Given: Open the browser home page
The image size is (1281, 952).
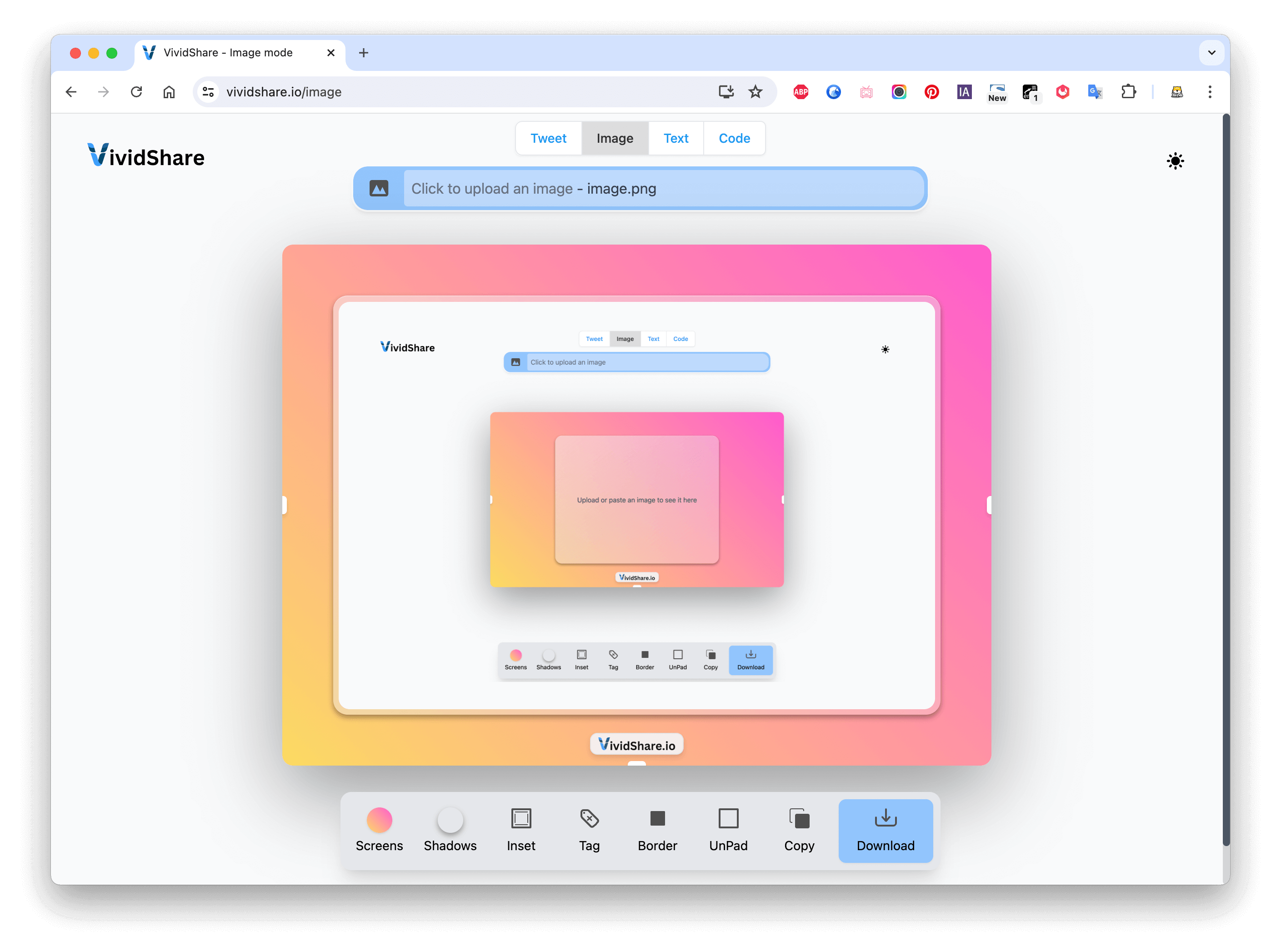Looking at the screenshot, I should [169, 92].
